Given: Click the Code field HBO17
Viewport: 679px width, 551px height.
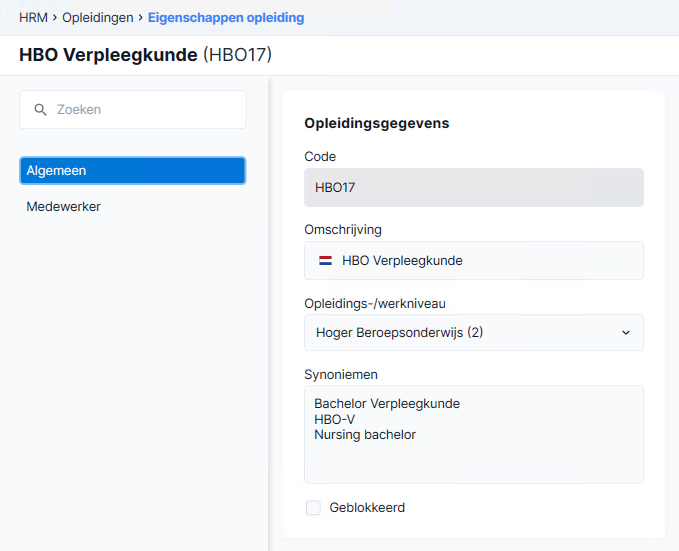Looking at the screenshot, I should (474, 188).
